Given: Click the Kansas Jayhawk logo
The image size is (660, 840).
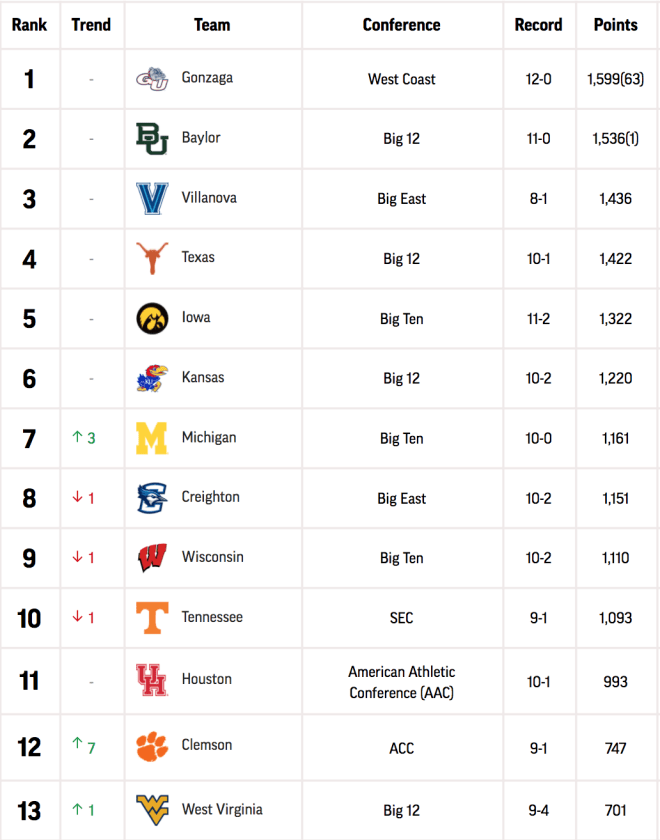Looking at the screenshot, I should [x=152, y=378].
